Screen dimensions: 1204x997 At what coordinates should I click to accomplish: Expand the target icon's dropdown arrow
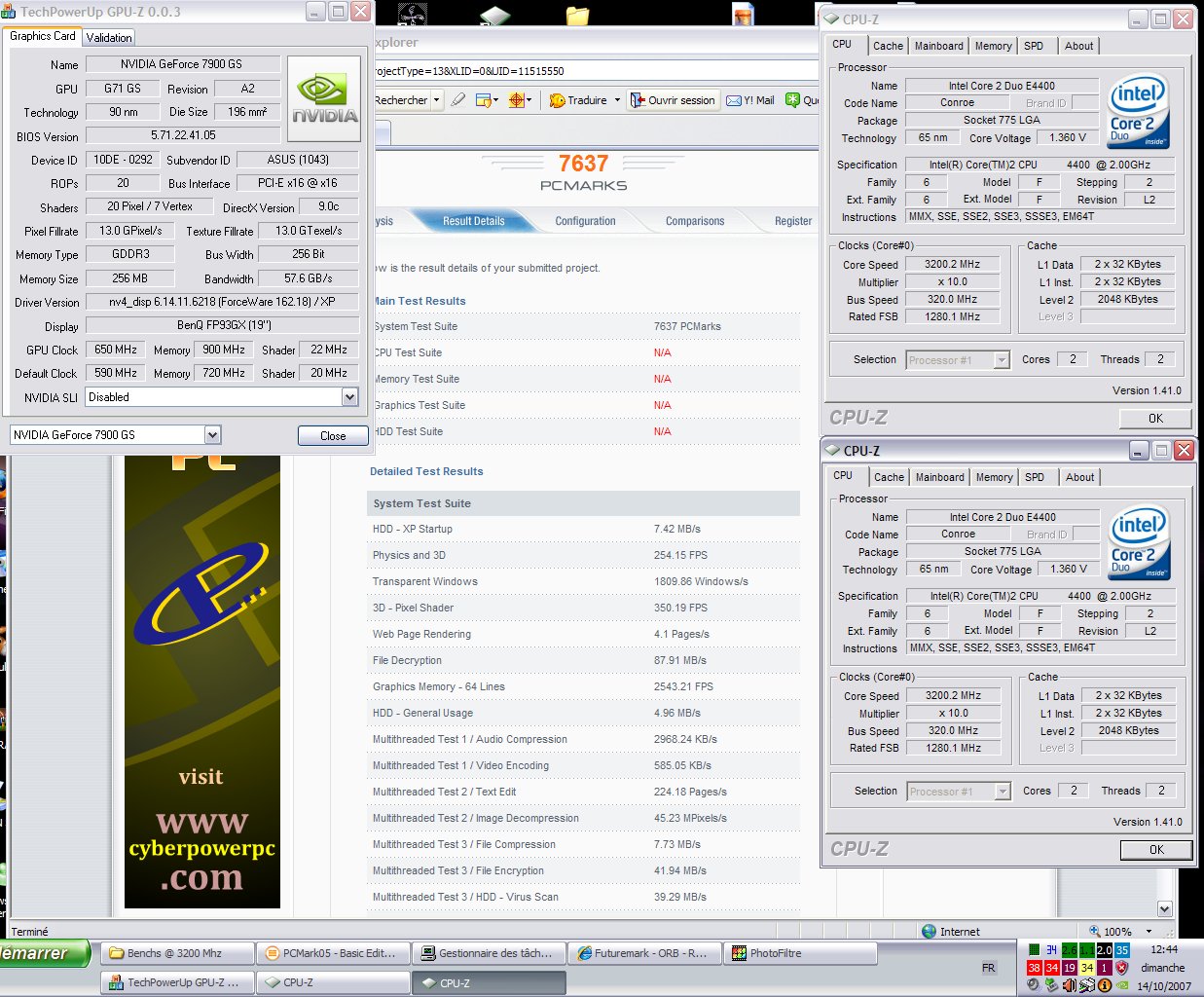pos(529,100)
